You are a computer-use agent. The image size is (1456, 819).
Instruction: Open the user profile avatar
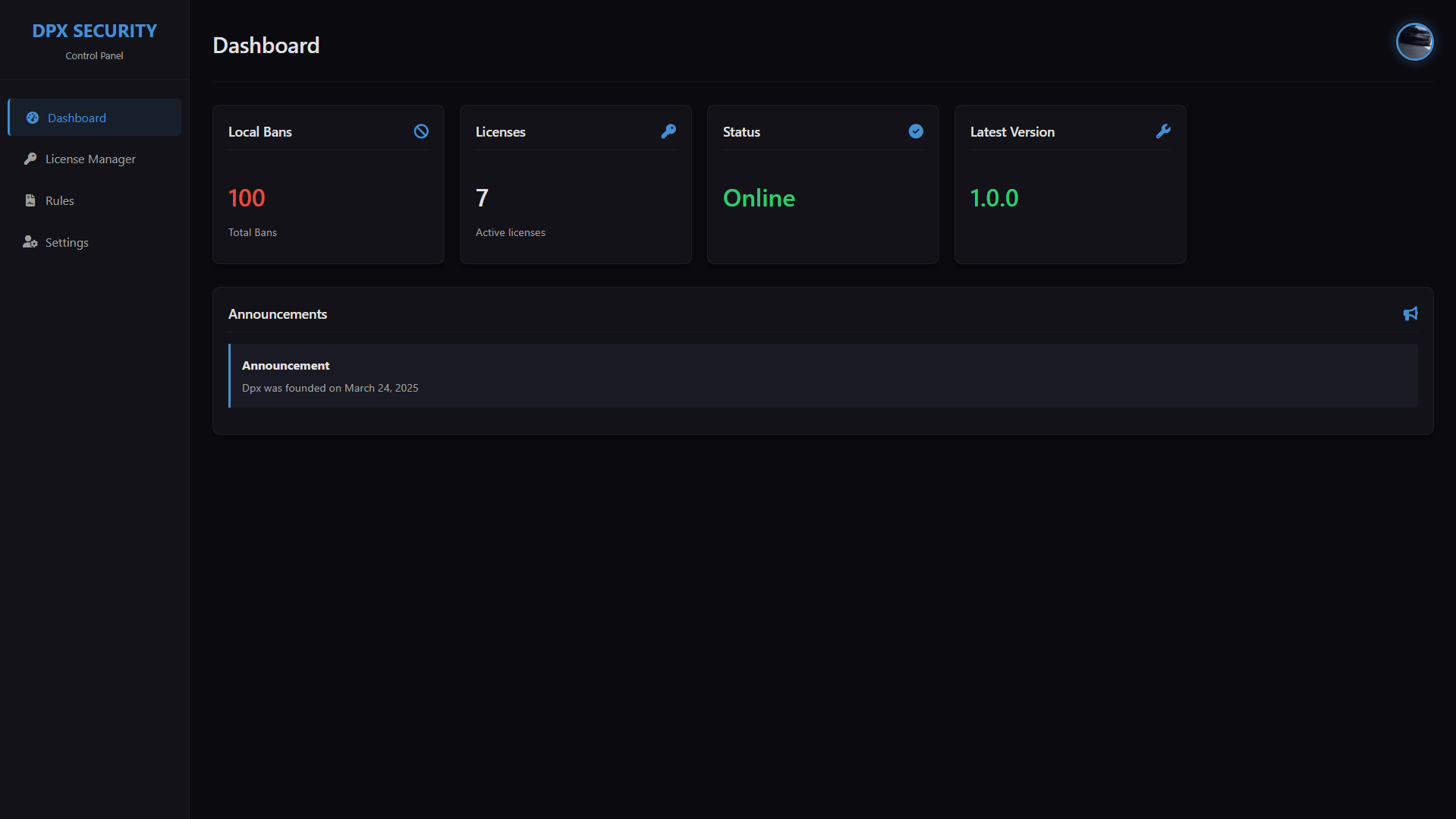coord(1414,42)
